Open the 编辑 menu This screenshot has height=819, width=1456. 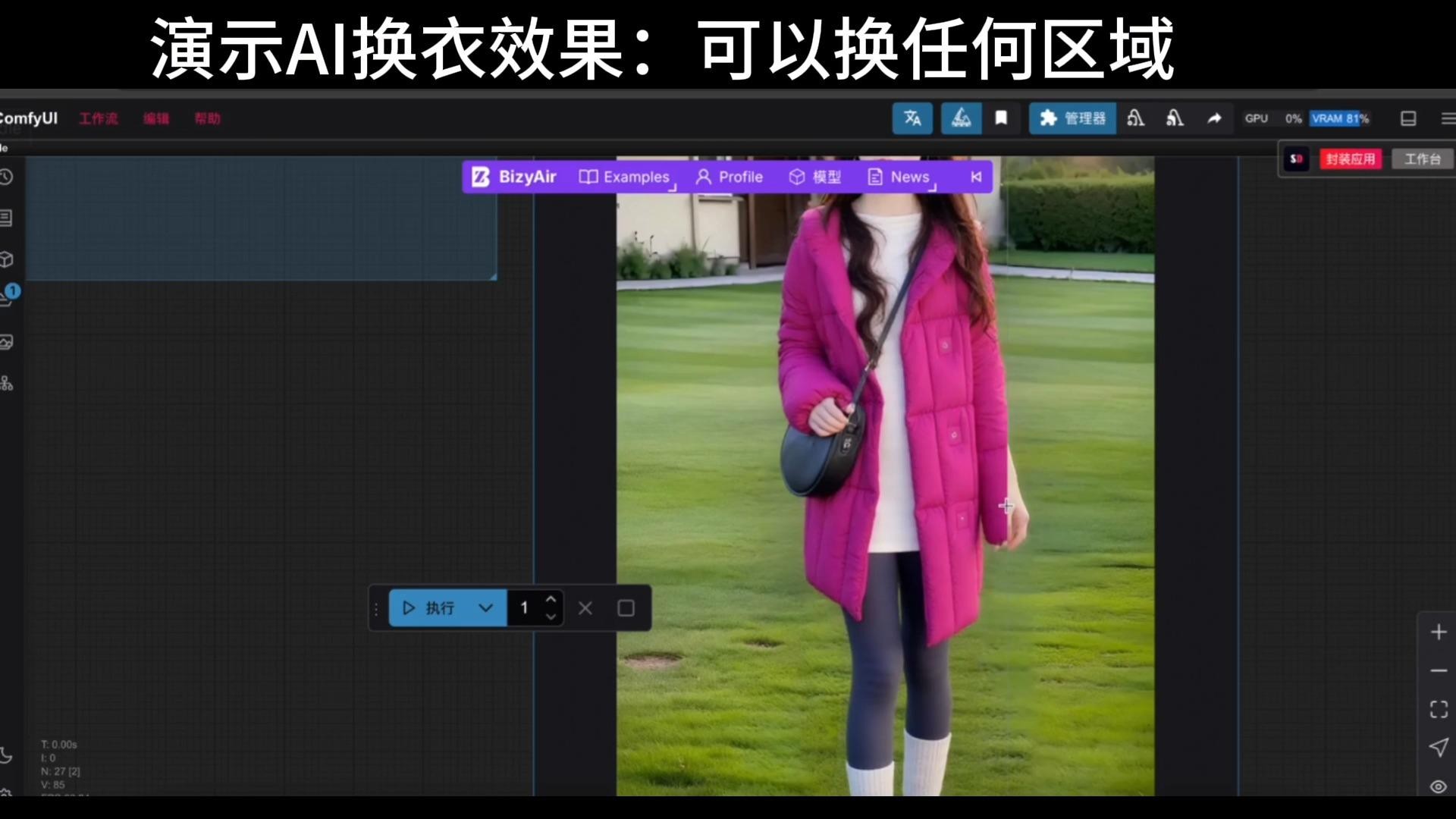coord(155,118)
